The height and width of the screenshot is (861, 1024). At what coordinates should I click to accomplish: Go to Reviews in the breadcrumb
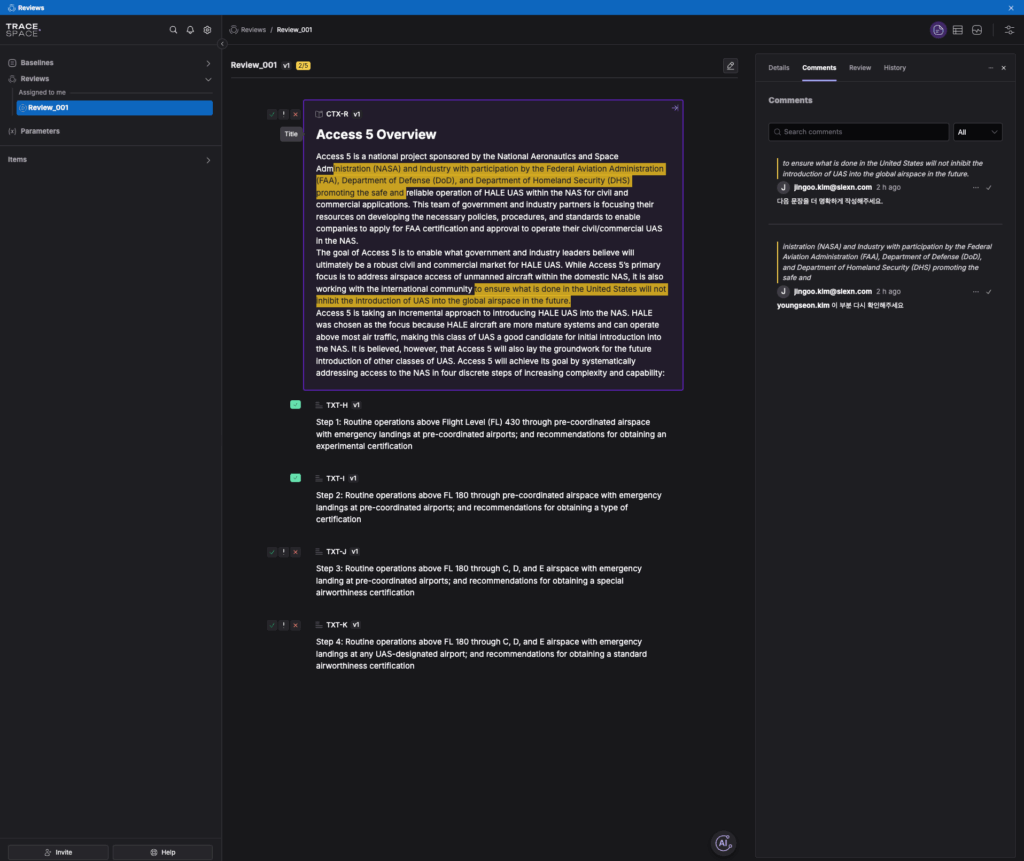click(253, 30)
